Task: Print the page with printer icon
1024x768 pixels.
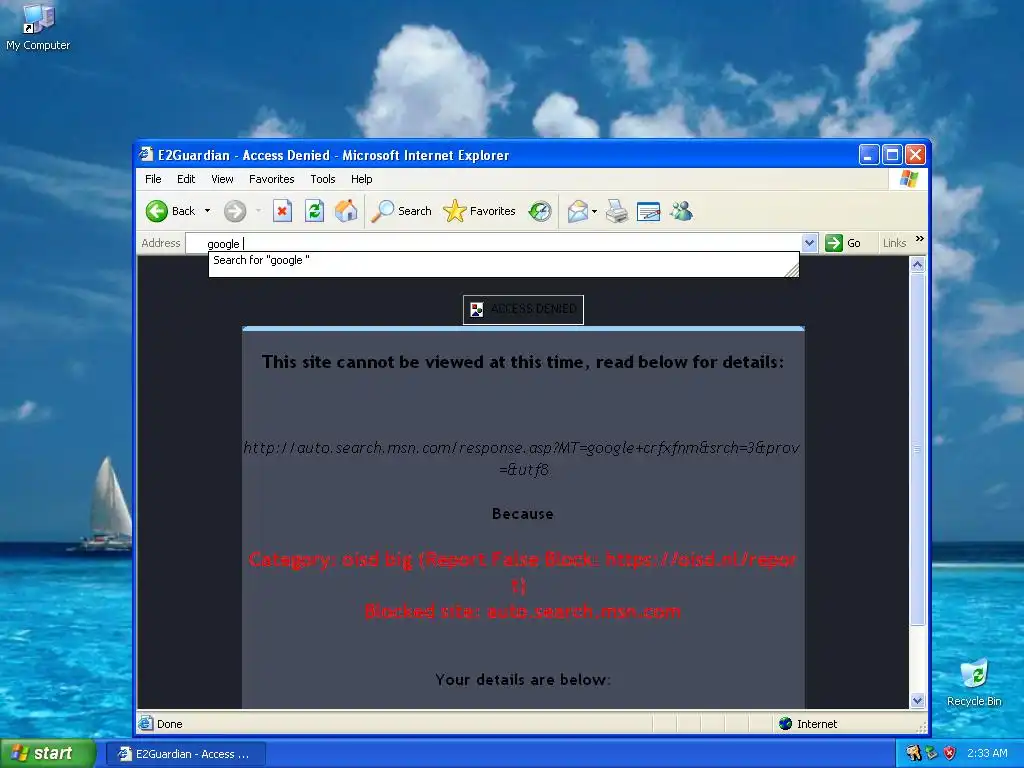Action: click(x=616, y=211)
